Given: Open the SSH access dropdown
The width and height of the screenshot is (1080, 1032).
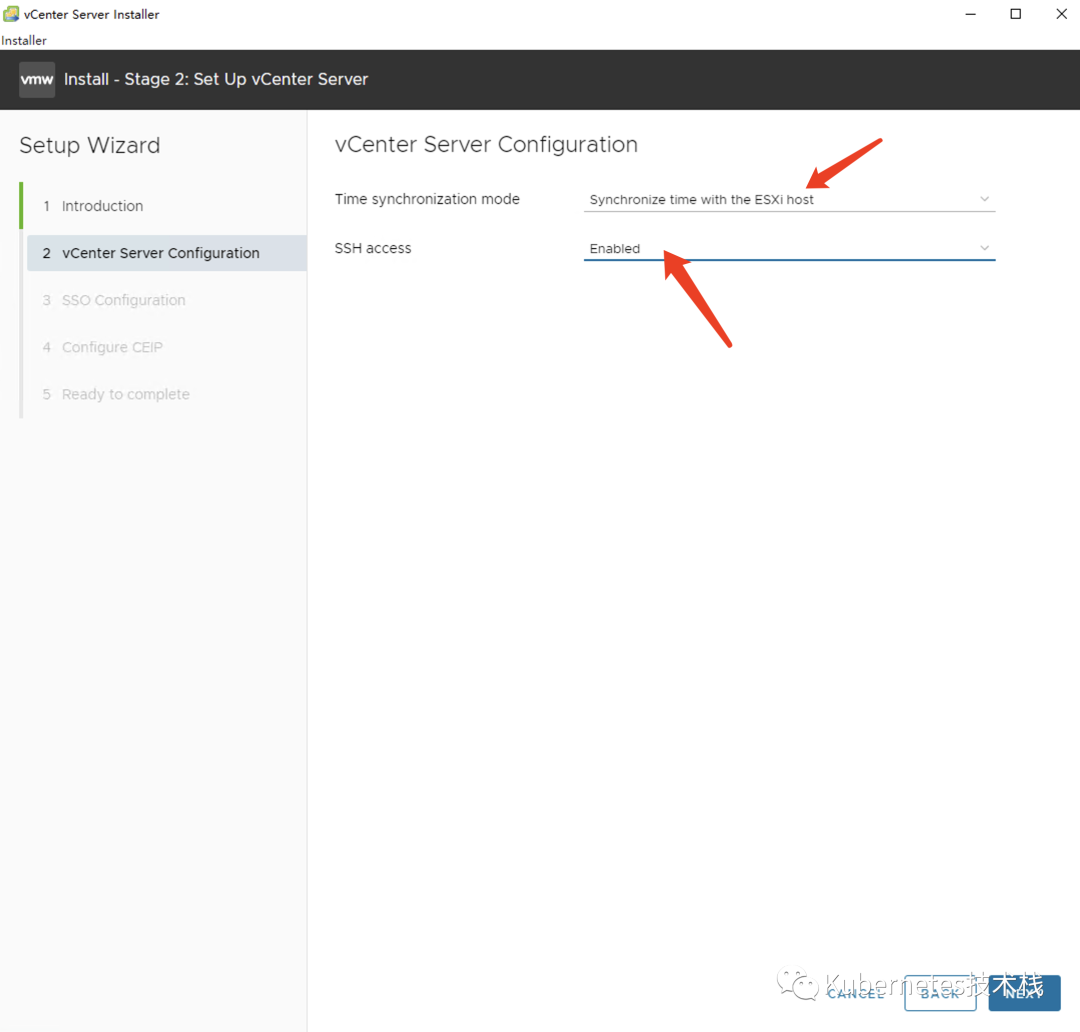Looking at the screenshot, I should click(789, 248).
